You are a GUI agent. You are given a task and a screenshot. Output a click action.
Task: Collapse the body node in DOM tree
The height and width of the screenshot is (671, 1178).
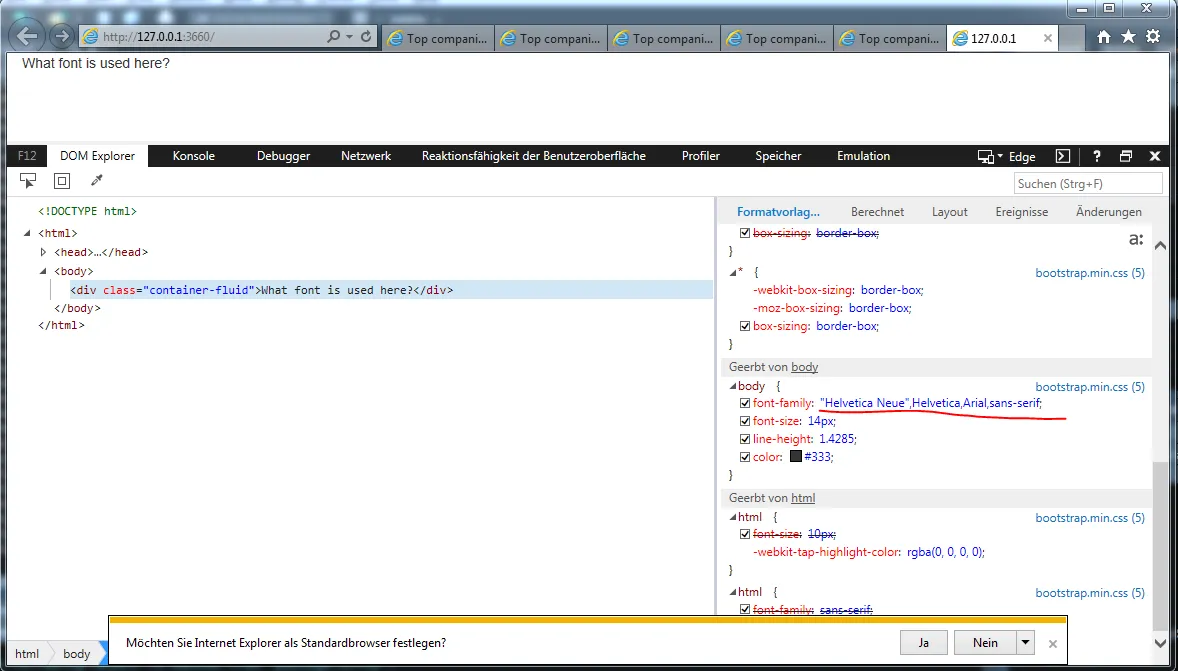44,271
